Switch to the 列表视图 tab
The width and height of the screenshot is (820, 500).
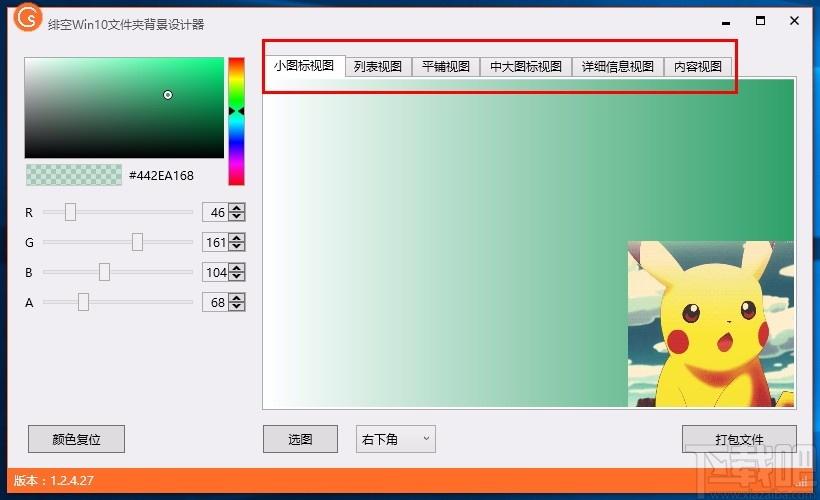coord(378,67)
